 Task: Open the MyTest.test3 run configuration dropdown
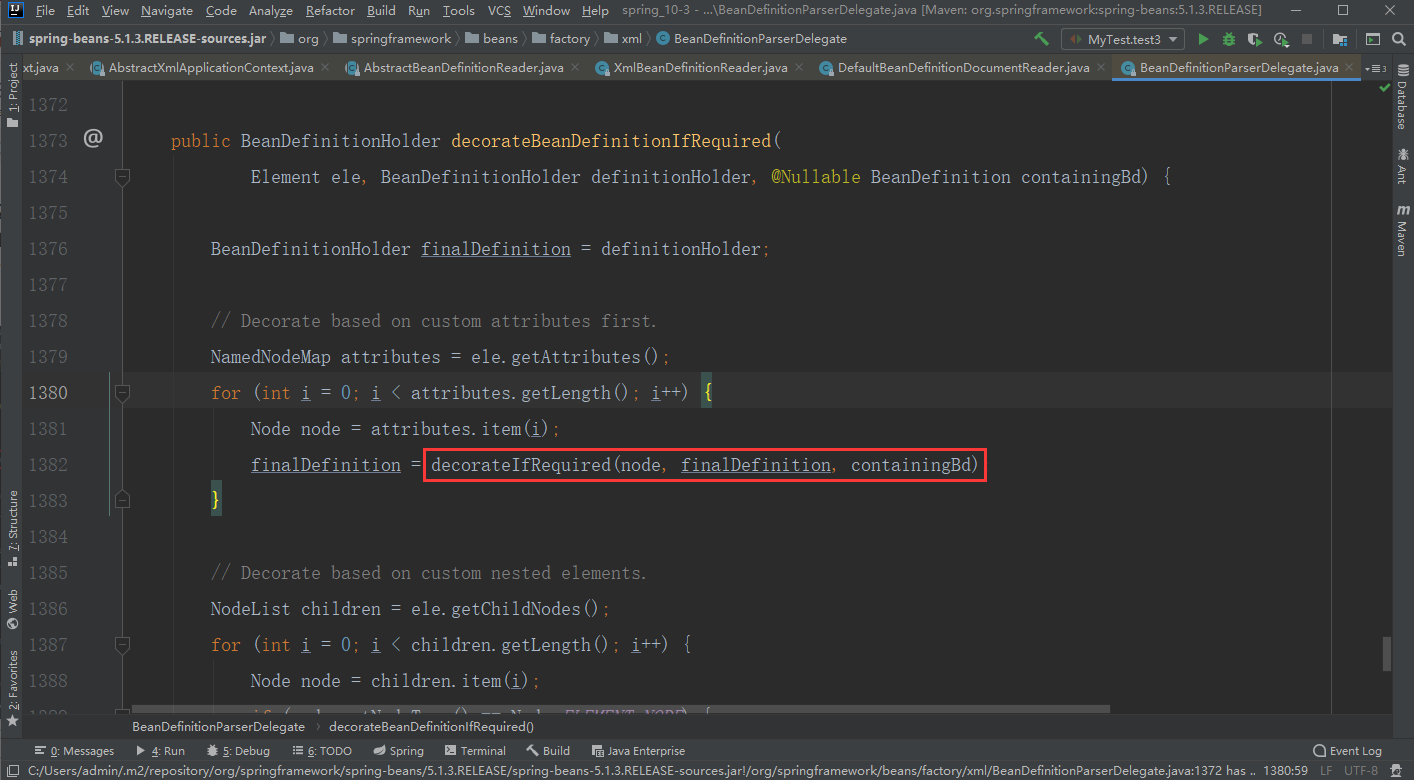1123,39
